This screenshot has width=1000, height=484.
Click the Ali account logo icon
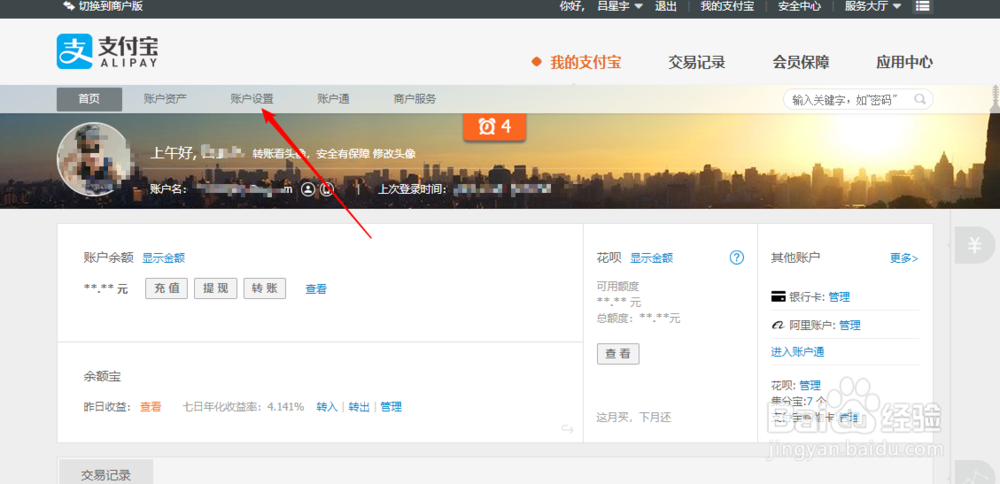coord(778,325)
